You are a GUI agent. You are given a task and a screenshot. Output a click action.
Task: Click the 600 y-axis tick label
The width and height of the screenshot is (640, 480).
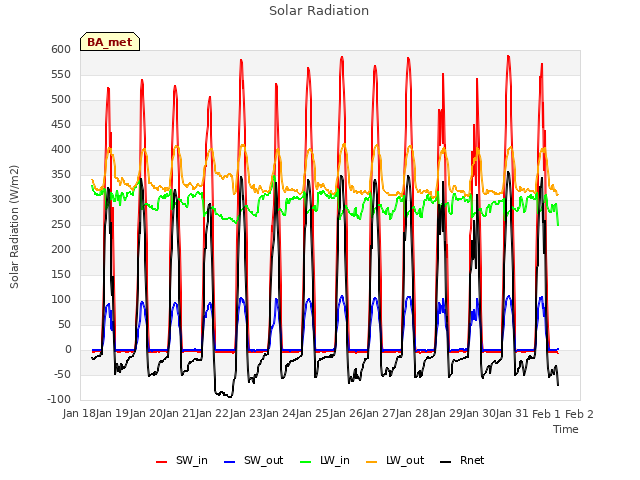coord(61,49)
